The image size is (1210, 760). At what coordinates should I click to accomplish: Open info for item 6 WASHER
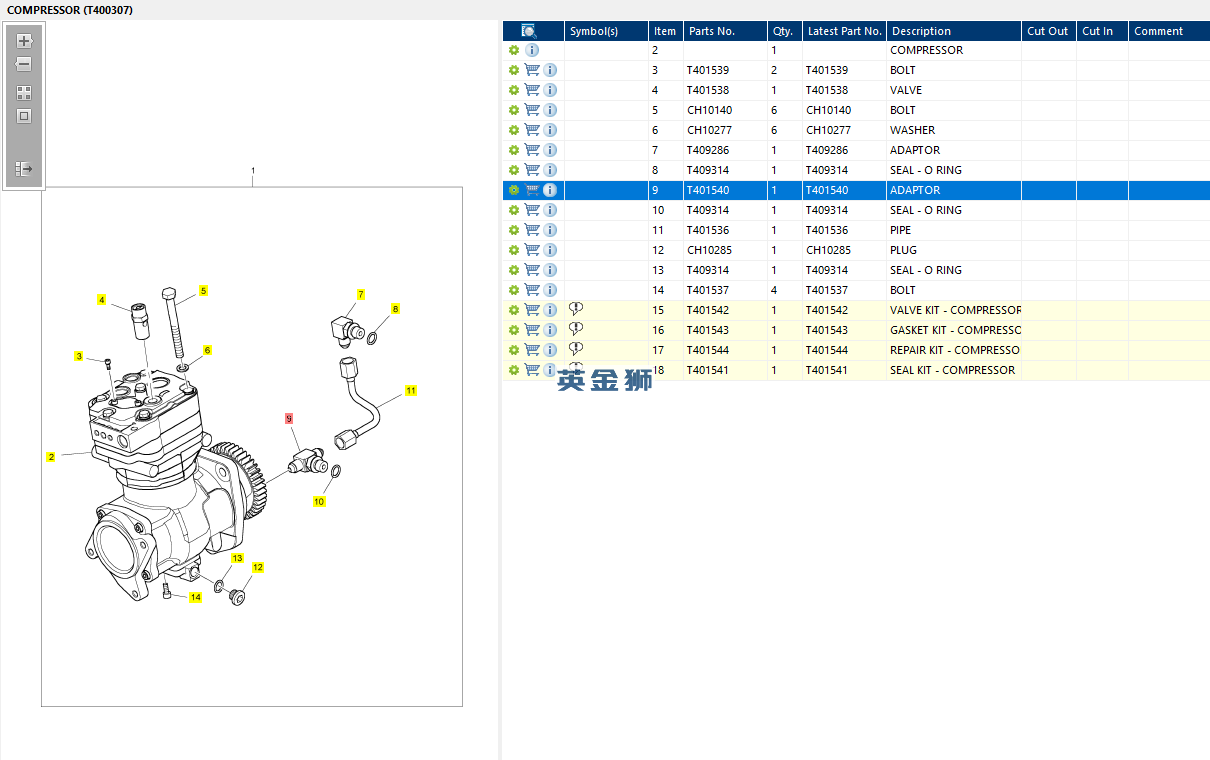550,130
